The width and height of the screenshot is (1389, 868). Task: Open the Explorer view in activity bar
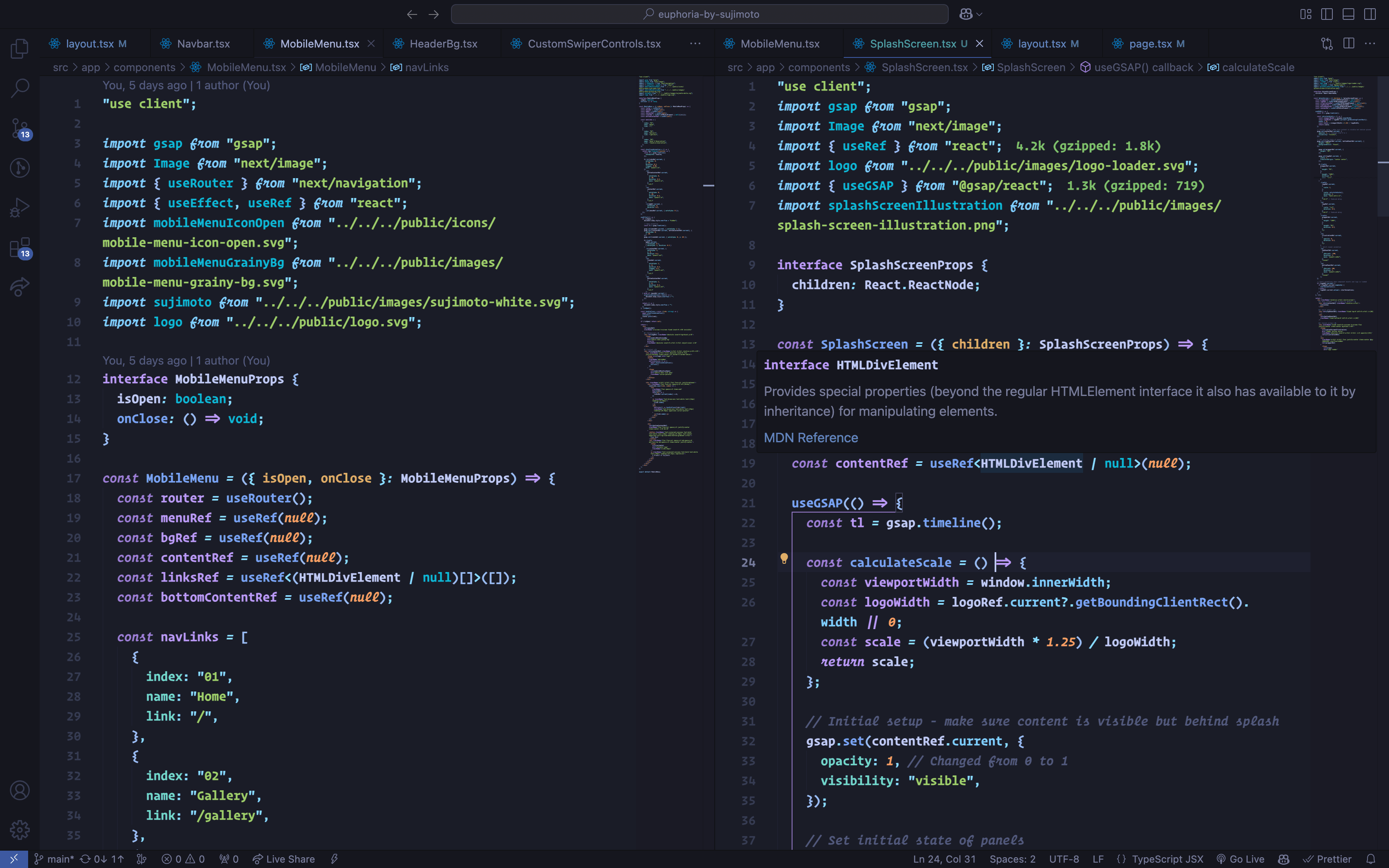(19, 48)
